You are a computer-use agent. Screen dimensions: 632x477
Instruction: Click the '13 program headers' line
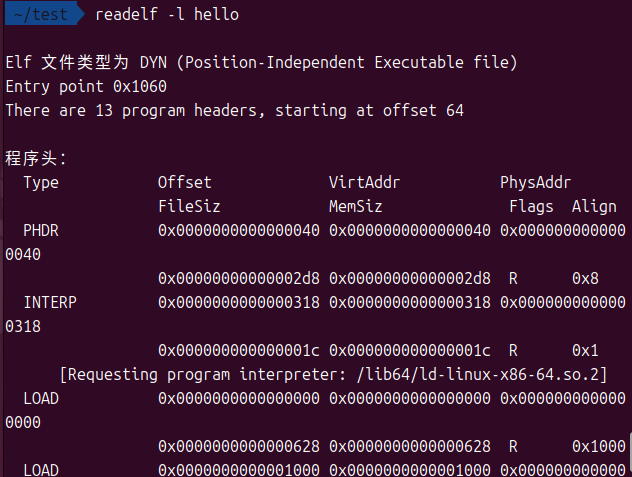pos(234,111)
